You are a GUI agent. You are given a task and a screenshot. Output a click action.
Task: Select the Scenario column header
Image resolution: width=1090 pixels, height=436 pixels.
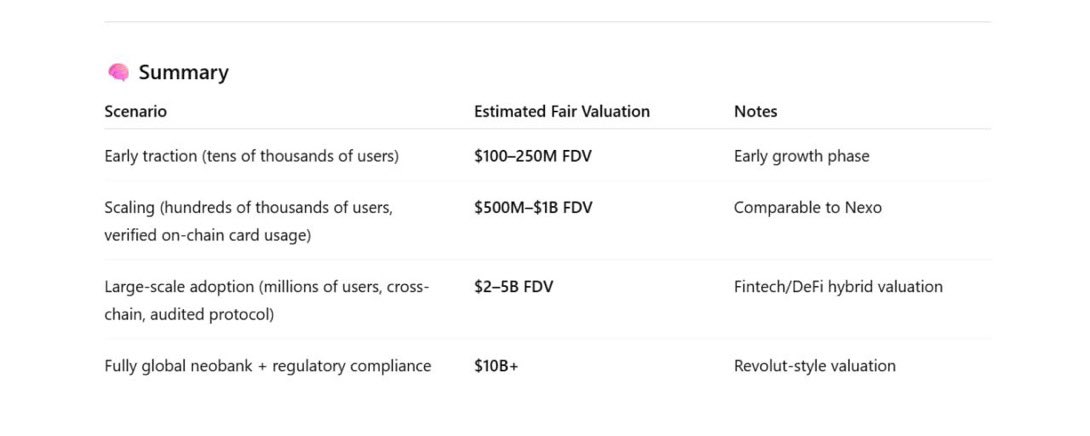click(135, 112)
